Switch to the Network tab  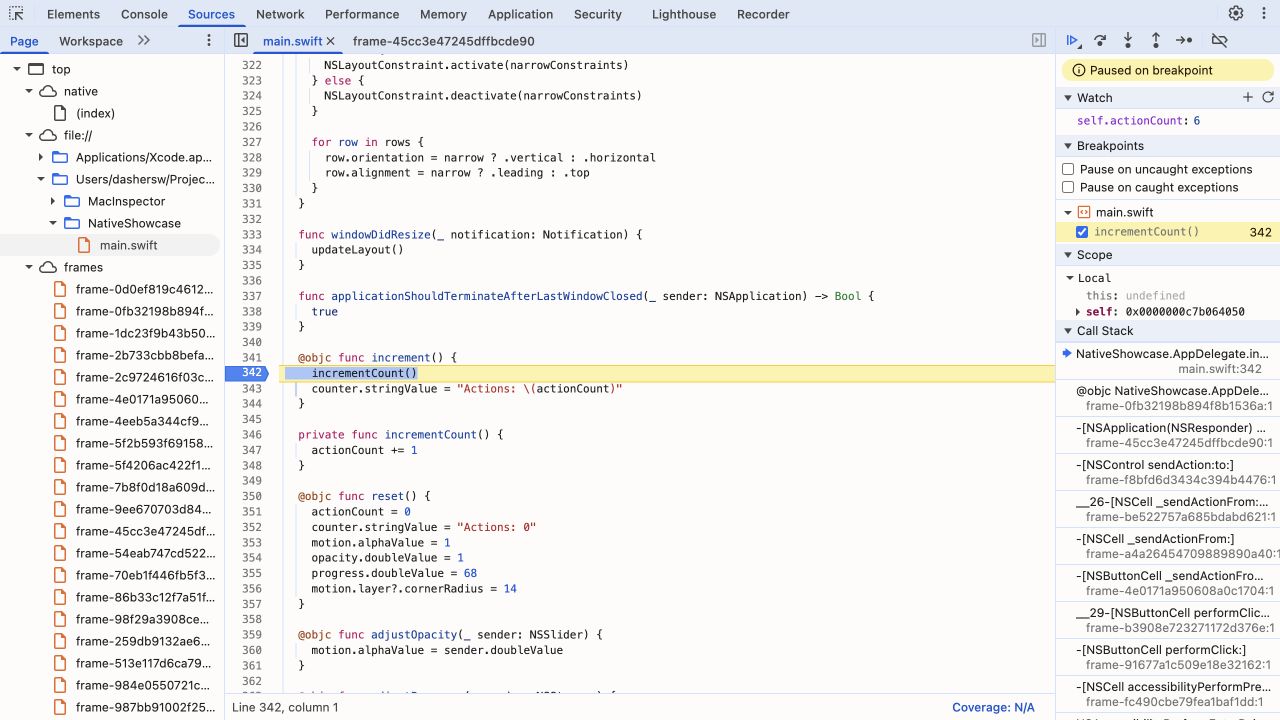pos(280,14)
